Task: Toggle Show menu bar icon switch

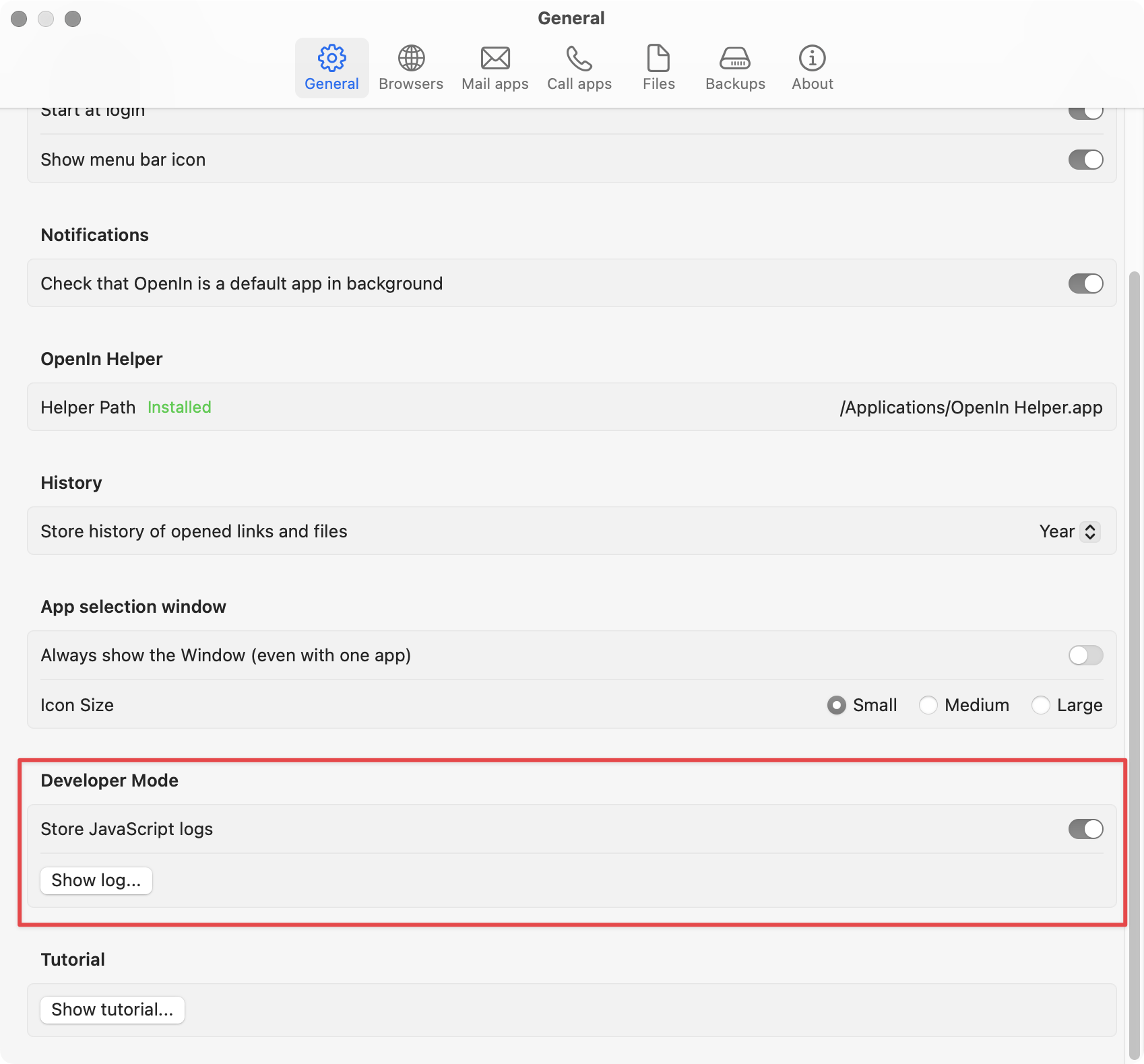Action: coord(1085,160)
